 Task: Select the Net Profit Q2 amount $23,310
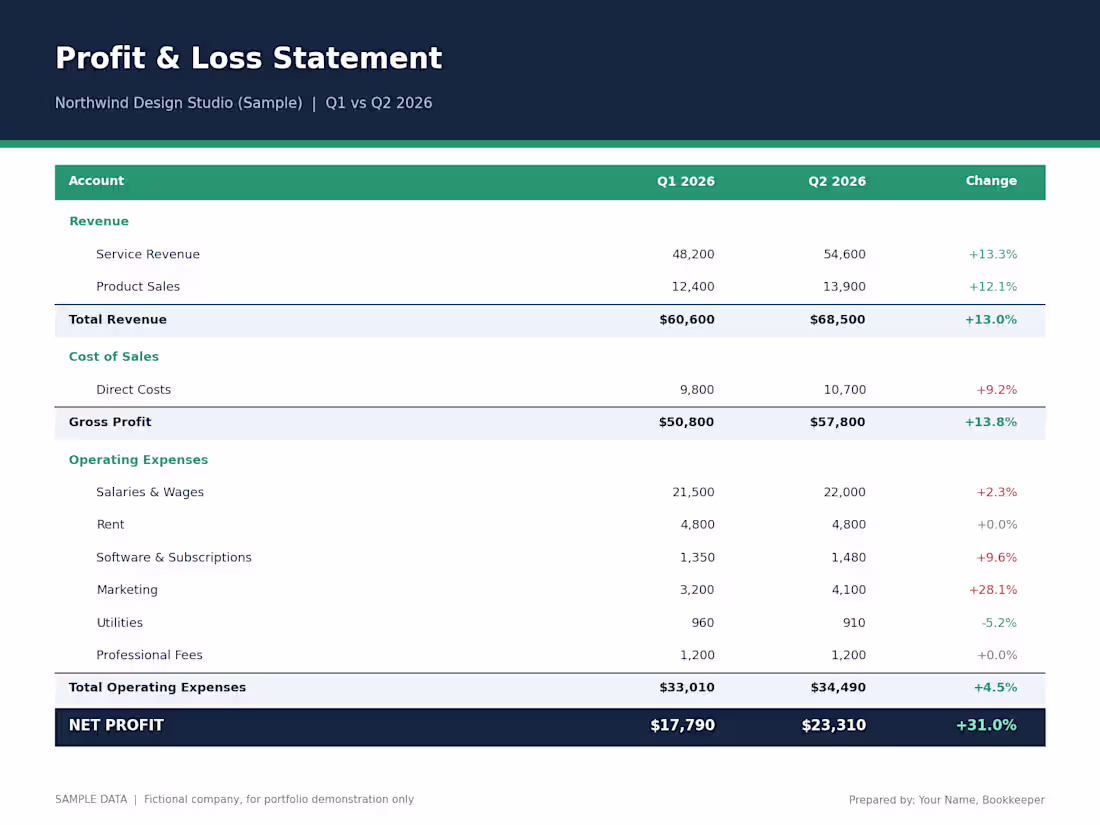coord(833,725)
